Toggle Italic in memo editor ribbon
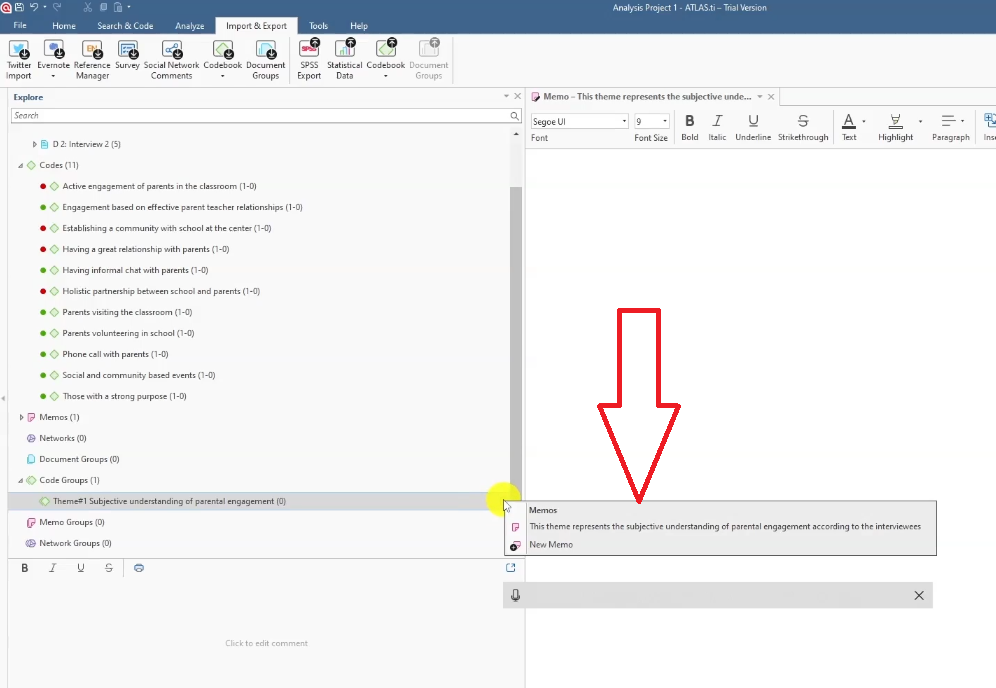 pos(717,122)
